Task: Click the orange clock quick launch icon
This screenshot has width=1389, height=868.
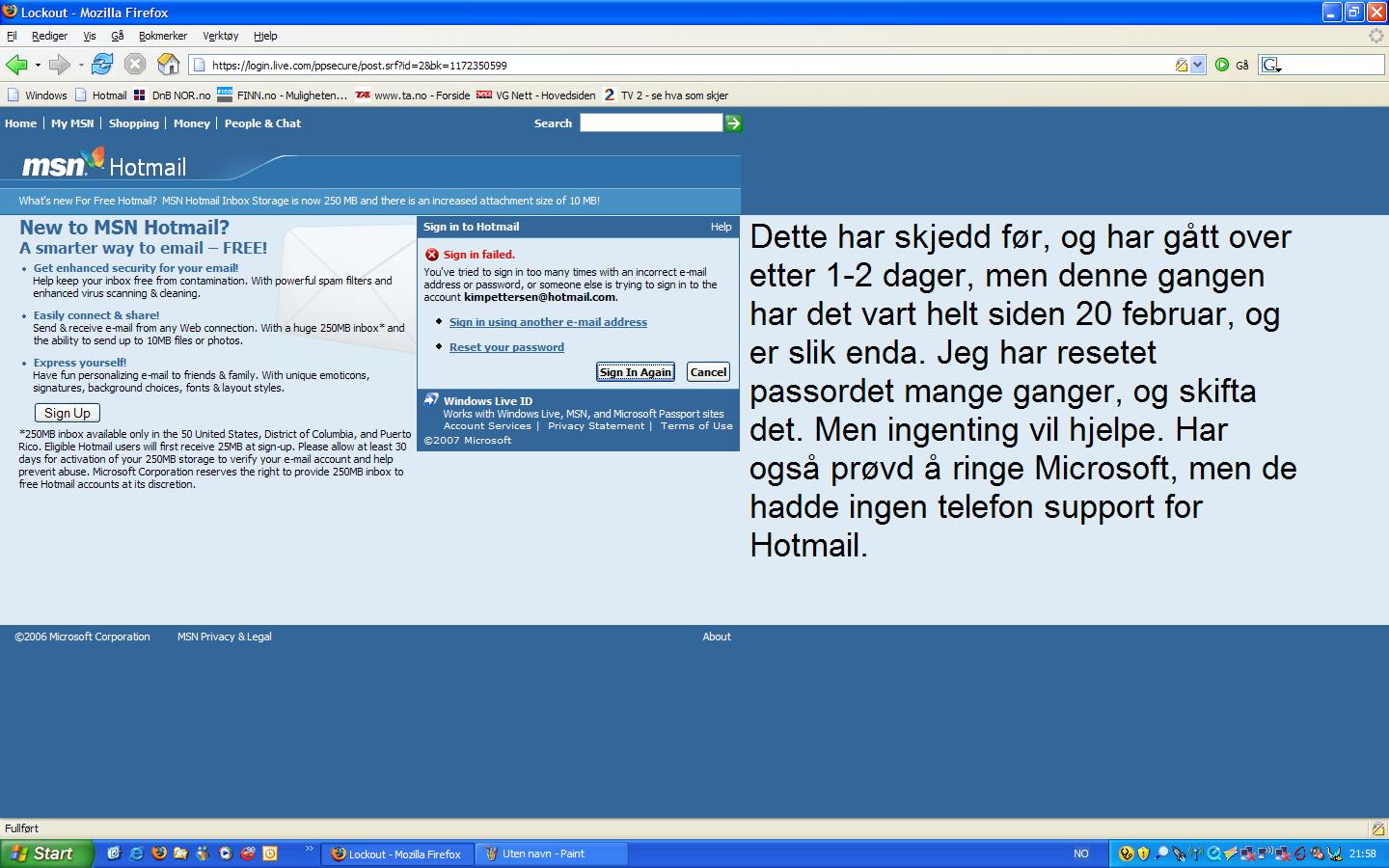Action: click(x=270, y=854)
